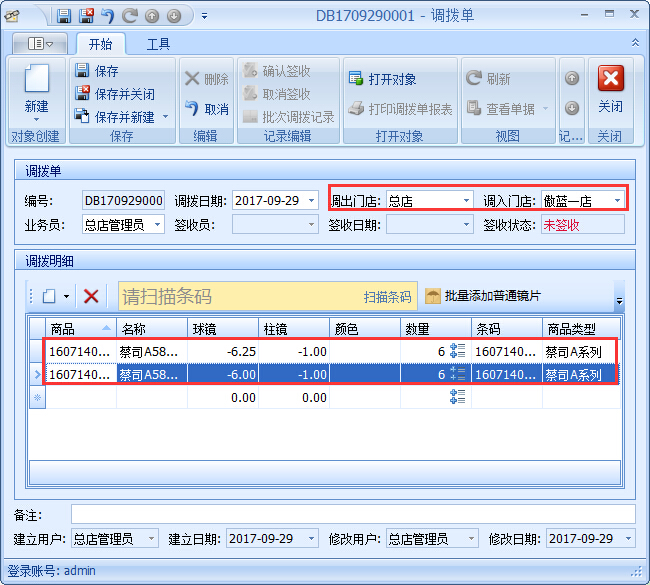Click the 取消 (Cancel) undo icon

(x=207, y=109)
